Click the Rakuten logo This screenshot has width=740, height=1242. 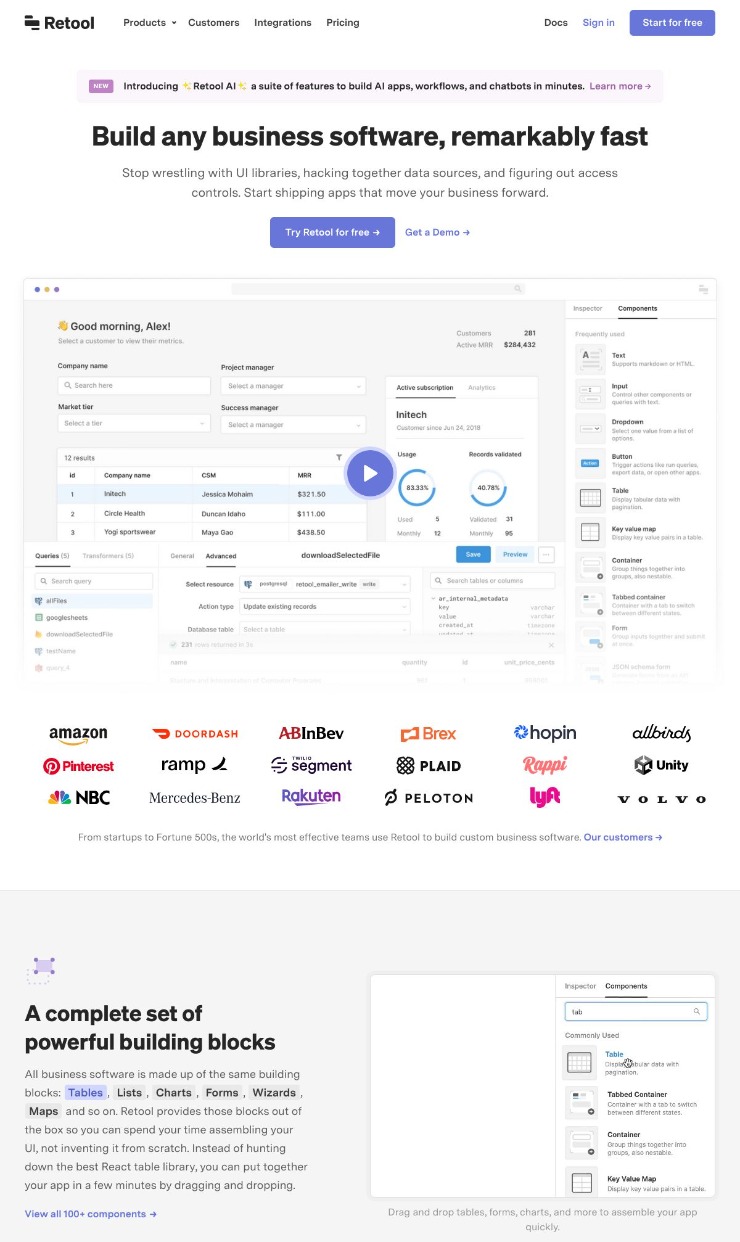pyautogui.click(x=311, y=797)
